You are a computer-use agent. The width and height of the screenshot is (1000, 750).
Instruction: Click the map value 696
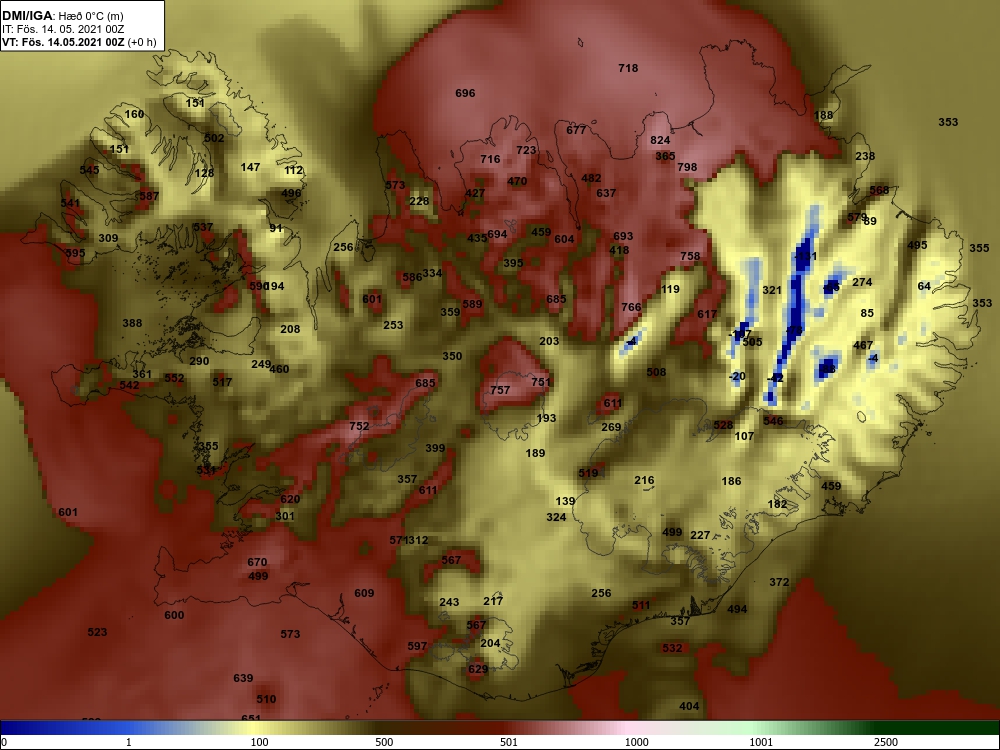(465, 93)
